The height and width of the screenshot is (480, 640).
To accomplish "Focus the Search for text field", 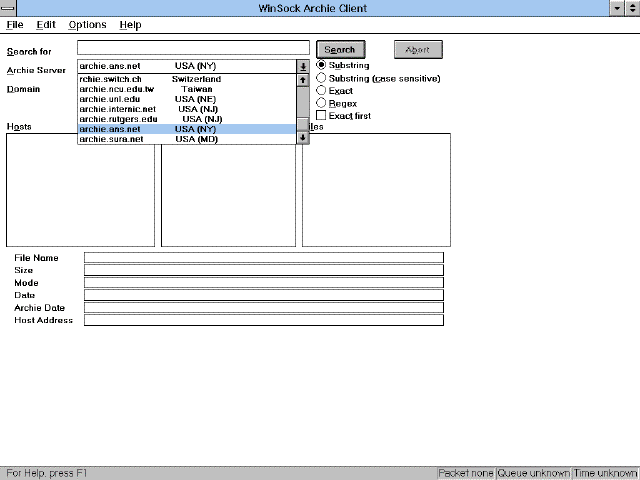I will pyautogui.click(x=193, y=48).
